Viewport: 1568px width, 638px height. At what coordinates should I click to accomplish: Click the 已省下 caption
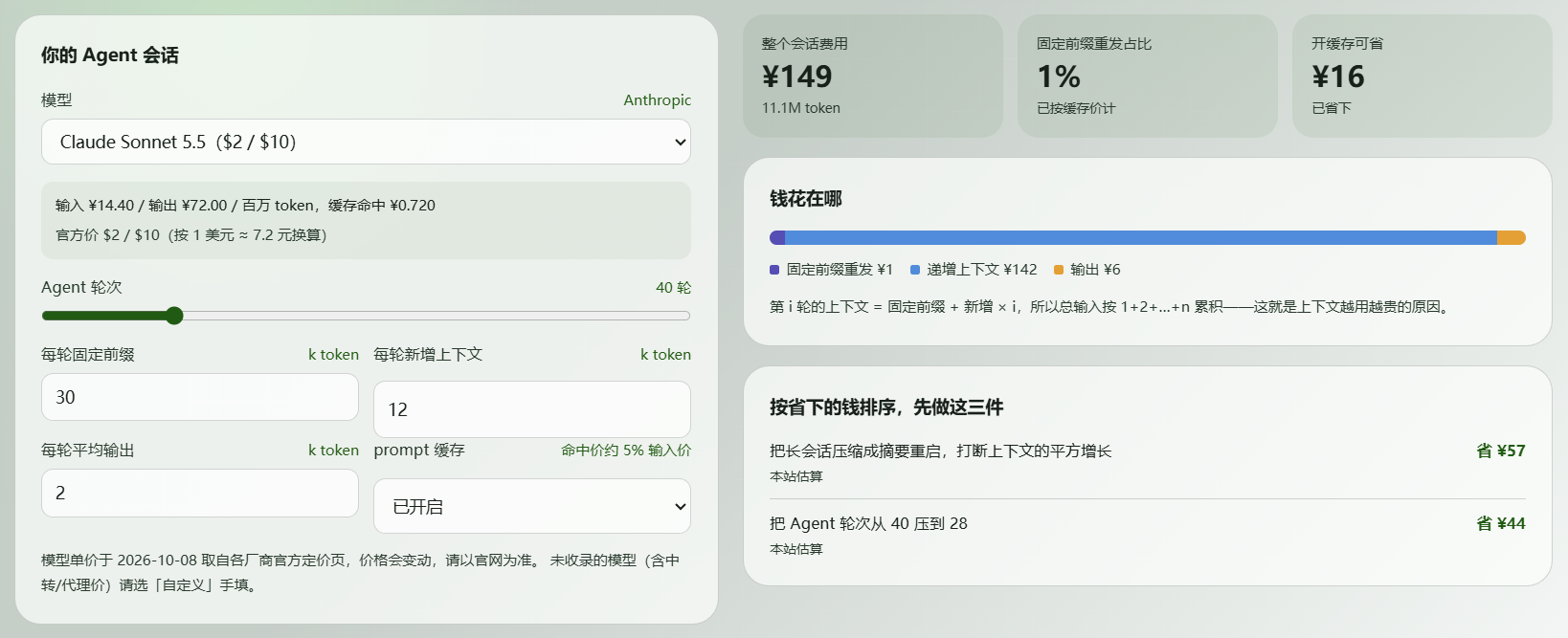1332,108
